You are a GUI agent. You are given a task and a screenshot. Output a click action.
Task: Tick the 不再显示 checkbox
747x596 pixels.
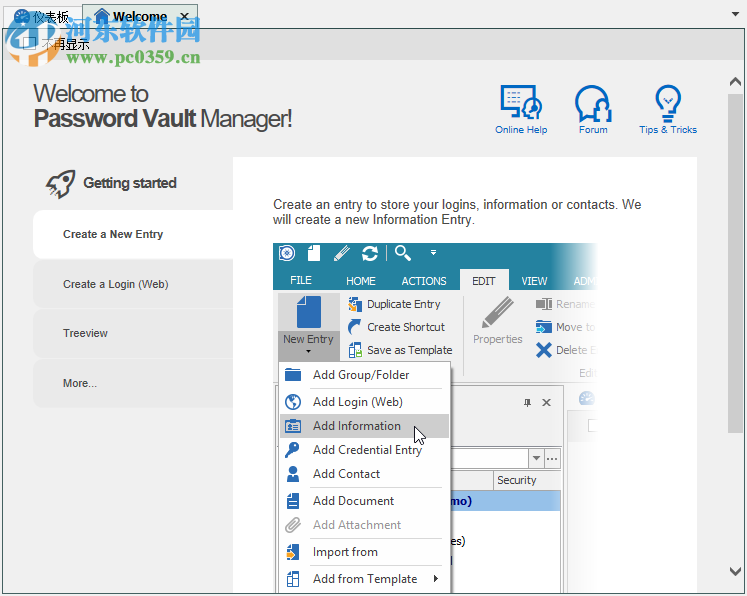[29, 44]
